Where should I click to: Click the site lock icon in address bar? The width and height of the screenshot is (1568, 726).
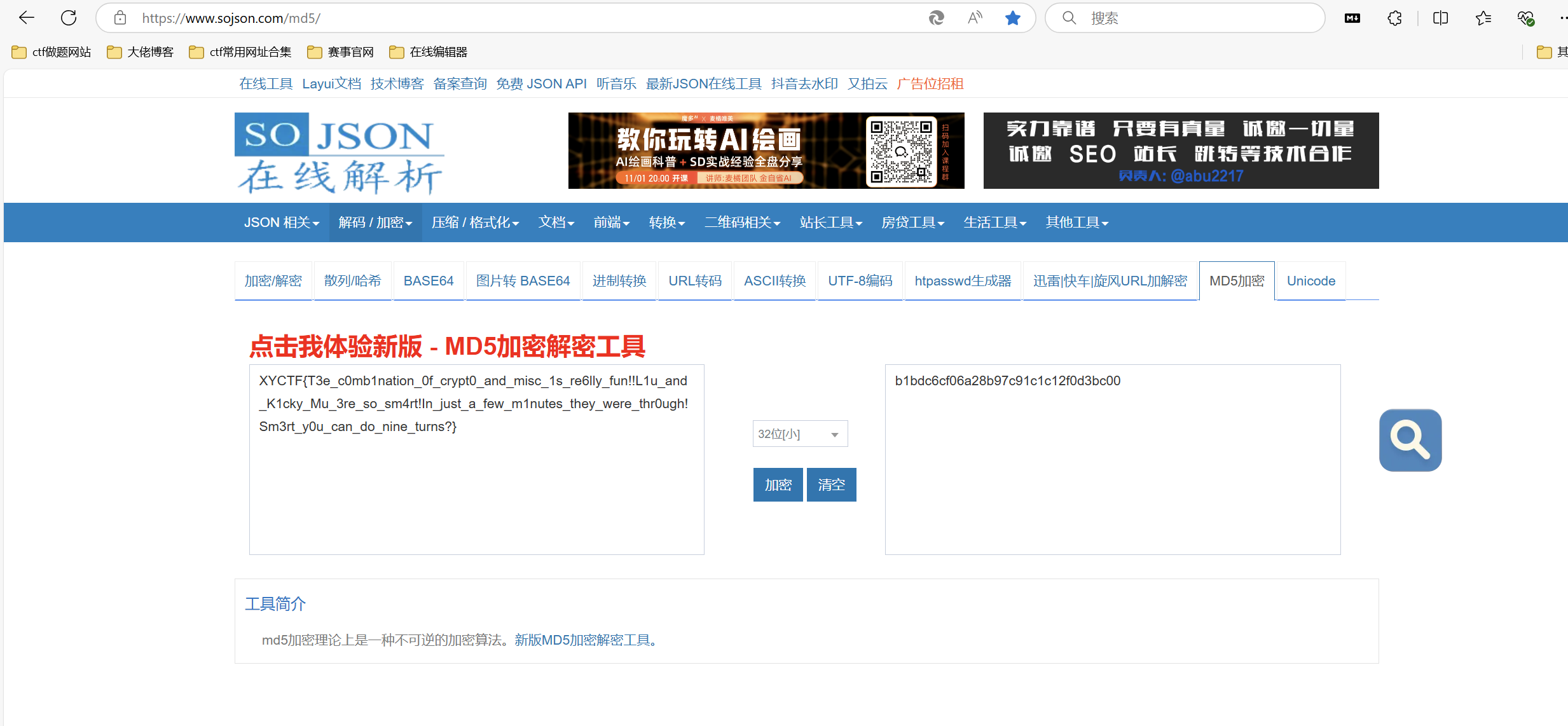point(120,18)
